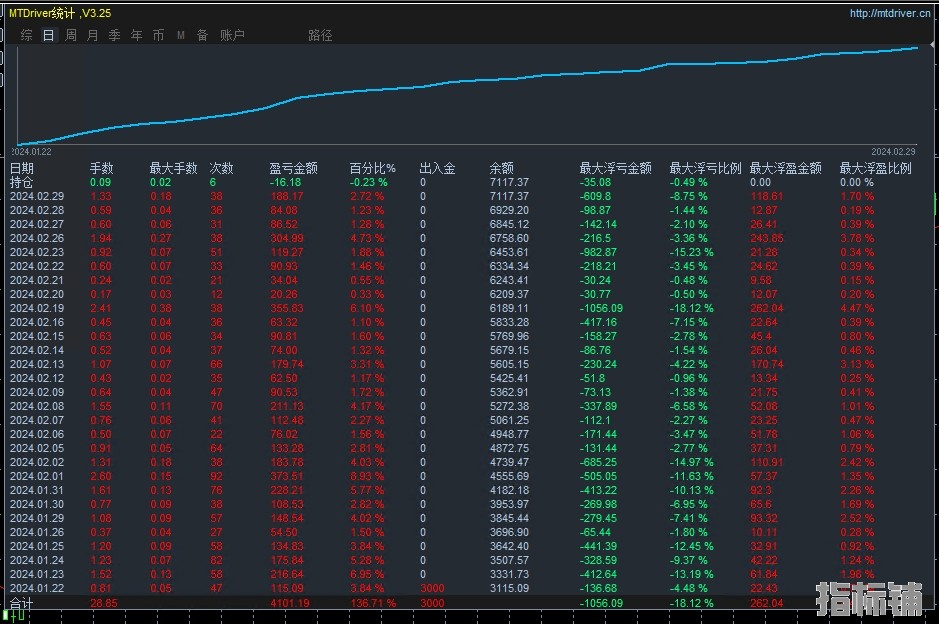939x624 pixels.
Task: Click the 出入金 column header
Action: click(437, 168)
